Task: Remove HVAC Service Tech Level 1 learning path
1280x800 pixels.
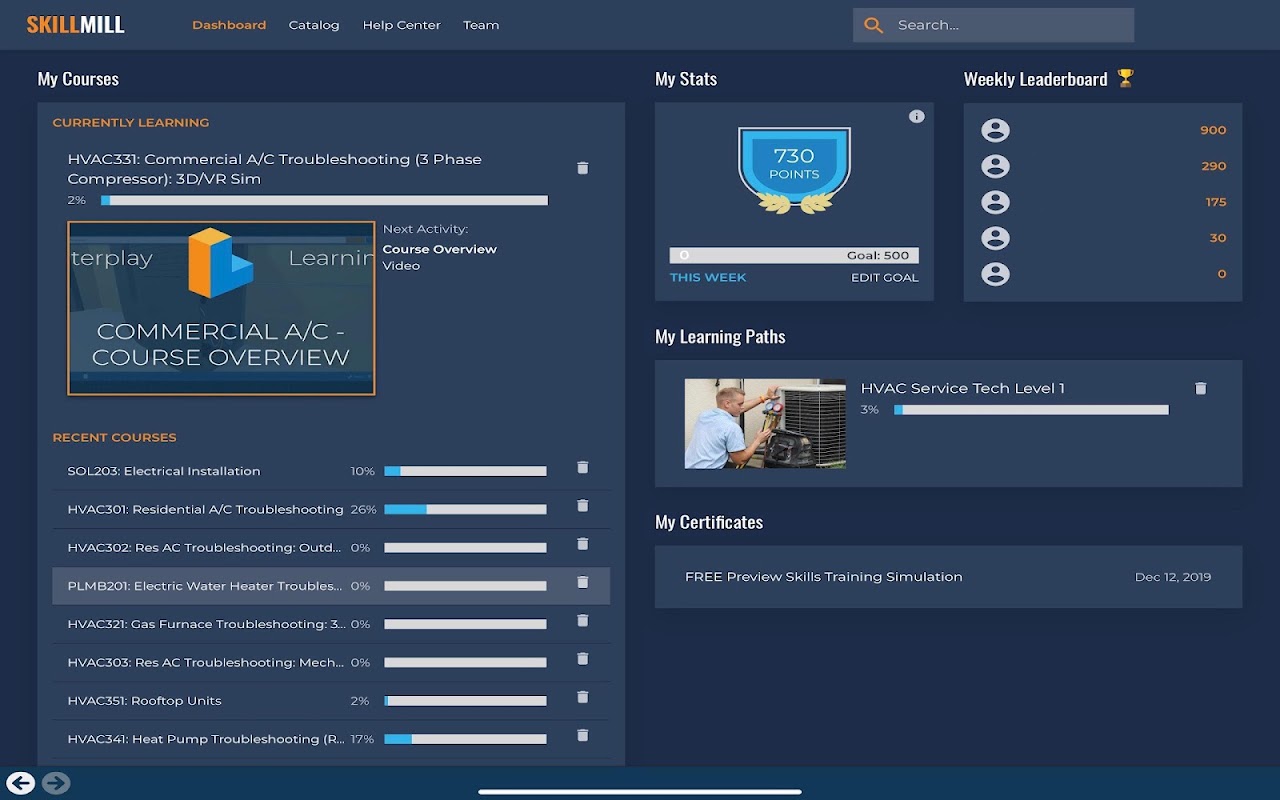Action: [1201, 388]
